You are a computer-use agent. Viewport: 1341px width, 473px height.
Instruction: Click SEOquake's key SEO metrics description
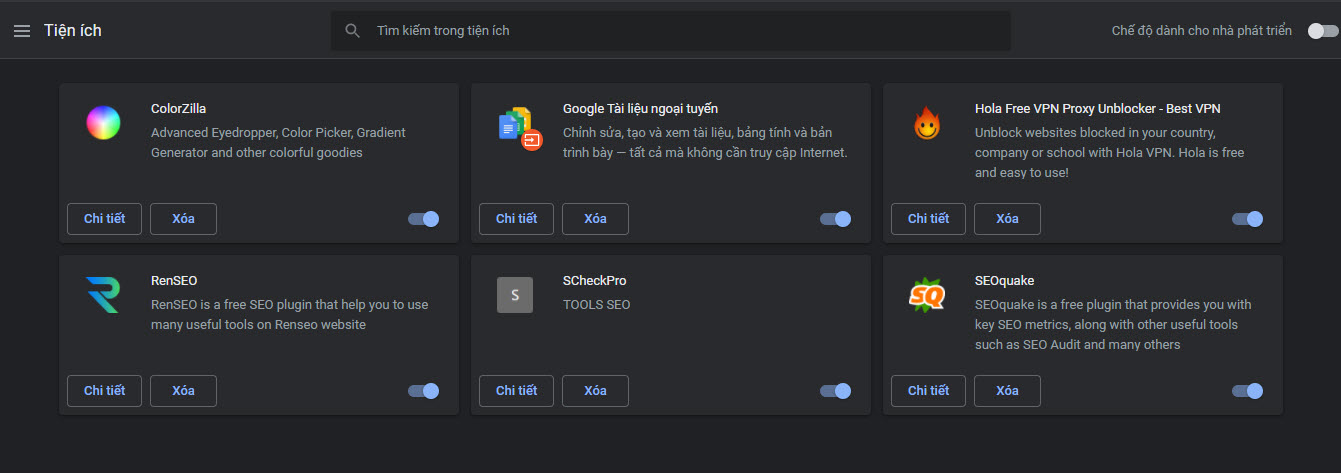click(x=1113, y=325)
